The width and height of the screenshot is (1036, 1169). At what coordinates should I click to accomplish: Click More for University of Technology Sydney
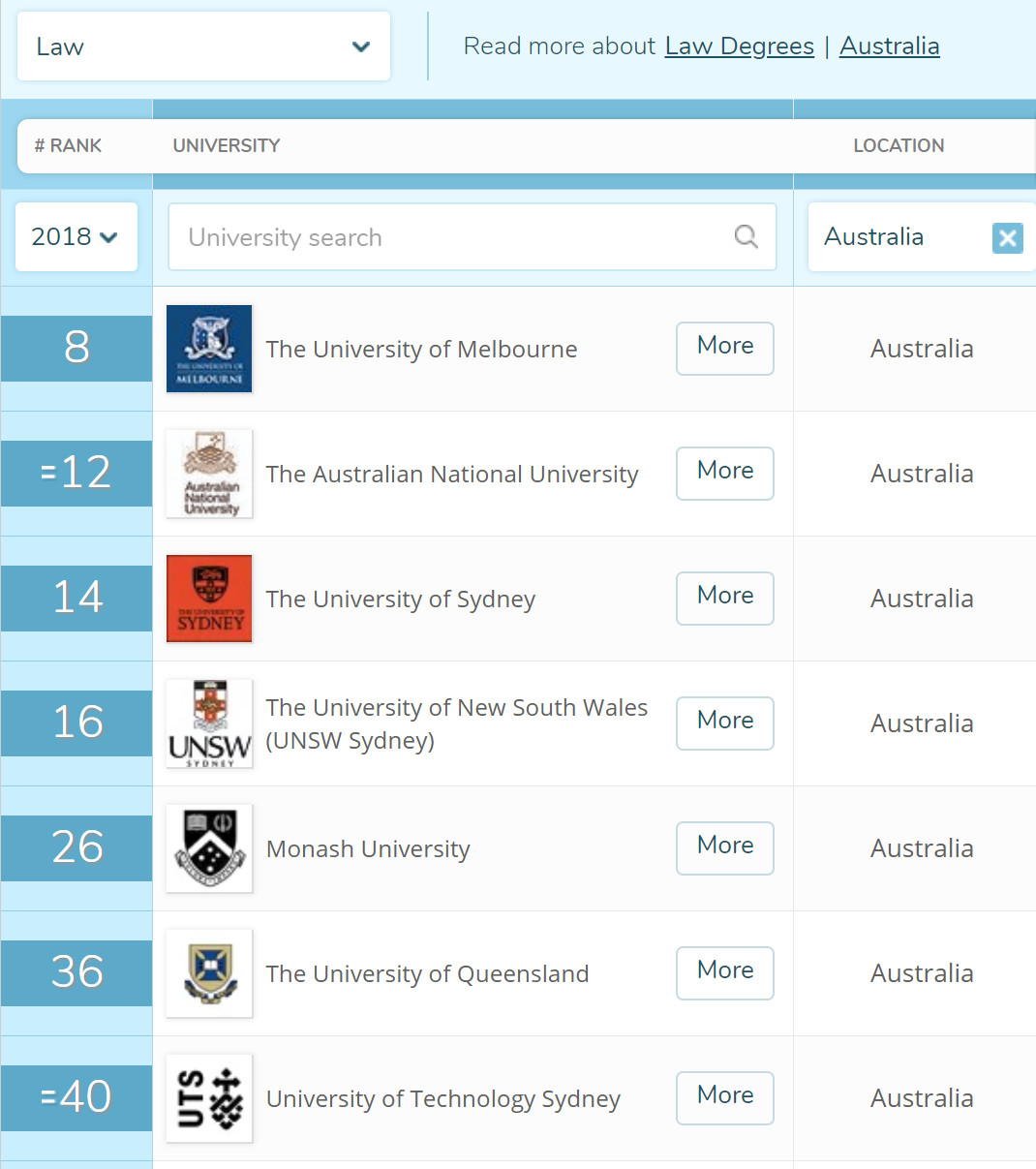[725, 1097]
